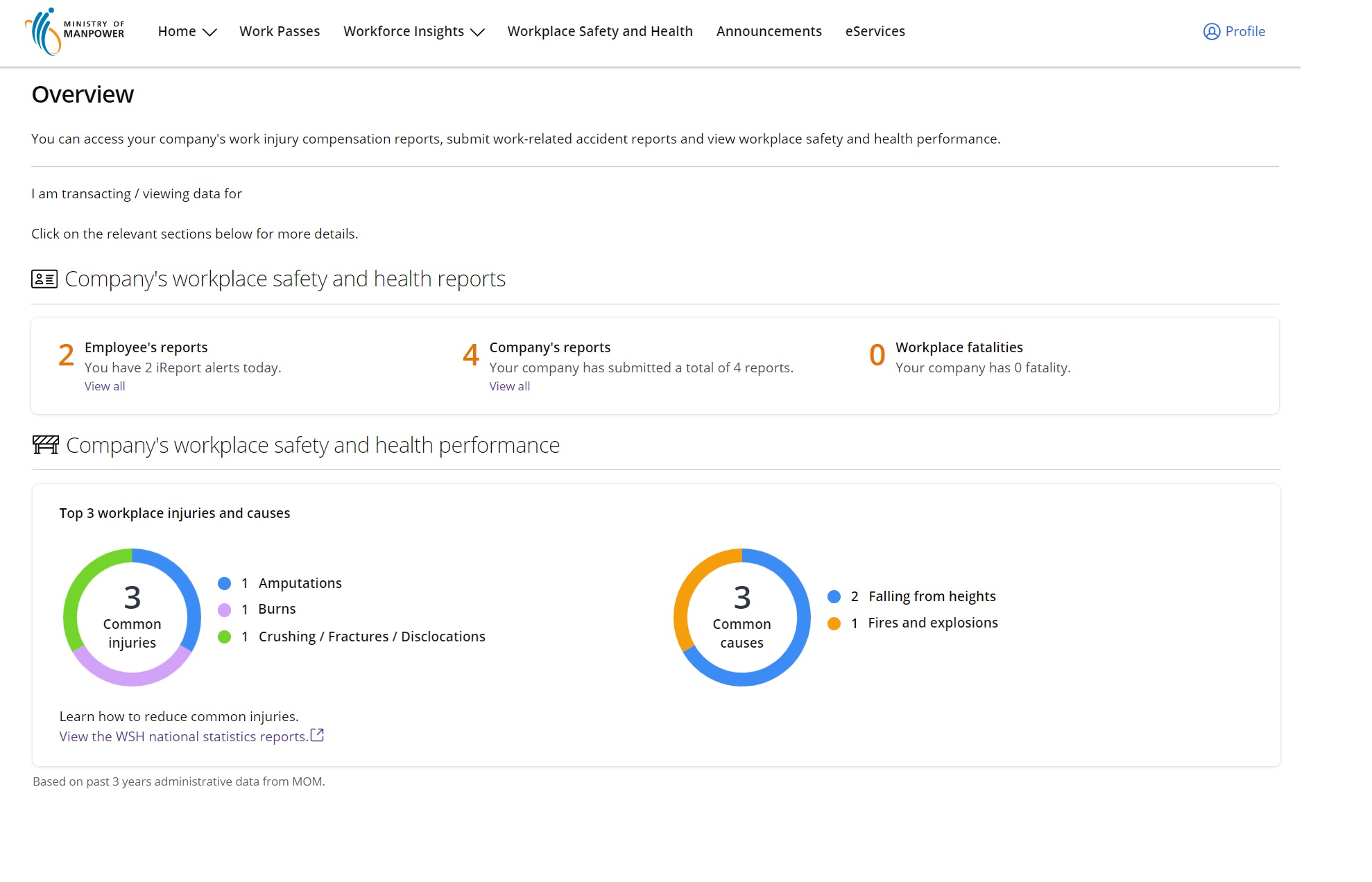Screen dimensions: 1372x882
Task: Click the Burns legend label
Action: pyautogui.click(x=277, y=609)
